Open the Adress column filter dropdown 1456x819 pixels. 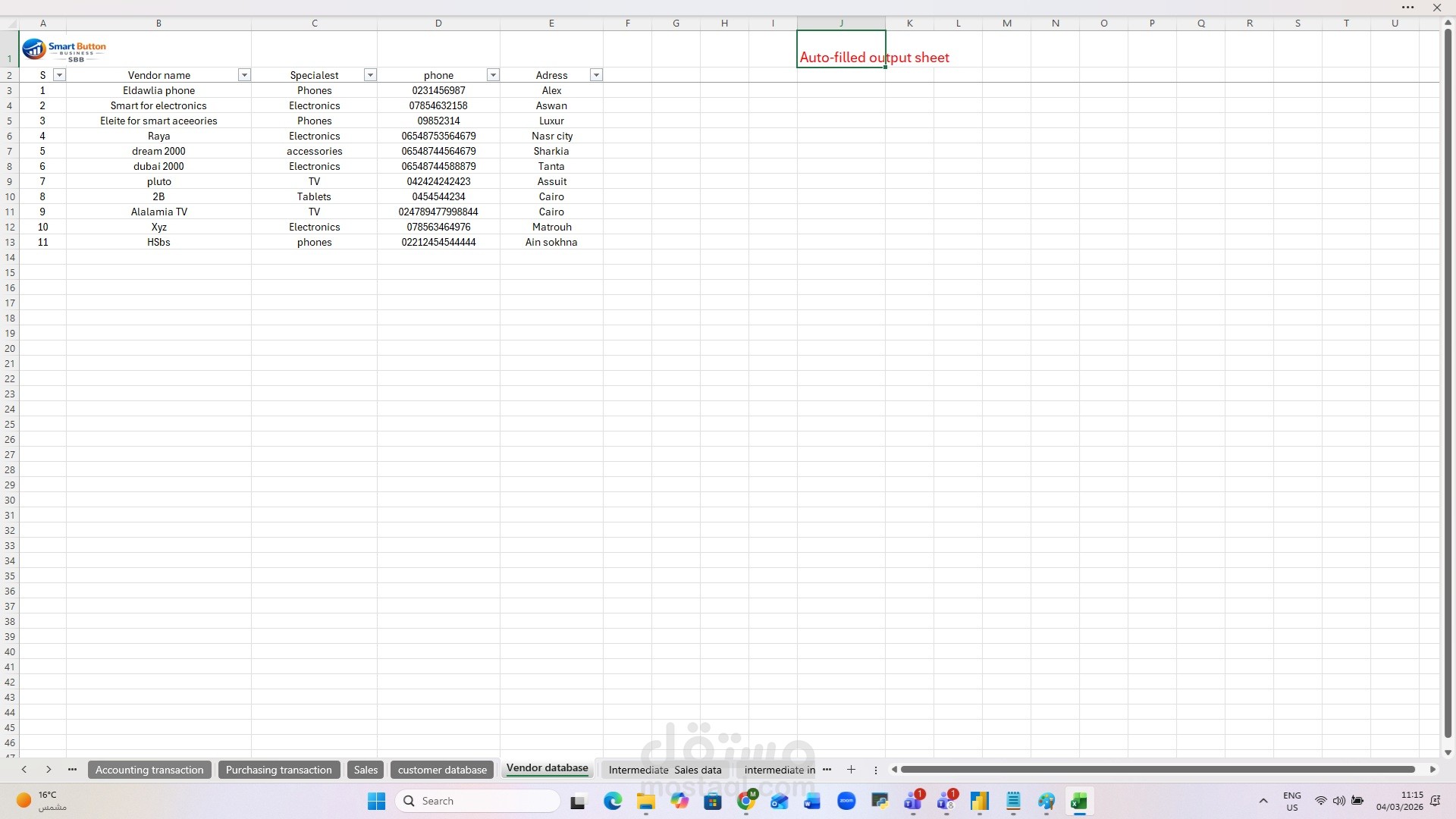[x=596, y=75]
